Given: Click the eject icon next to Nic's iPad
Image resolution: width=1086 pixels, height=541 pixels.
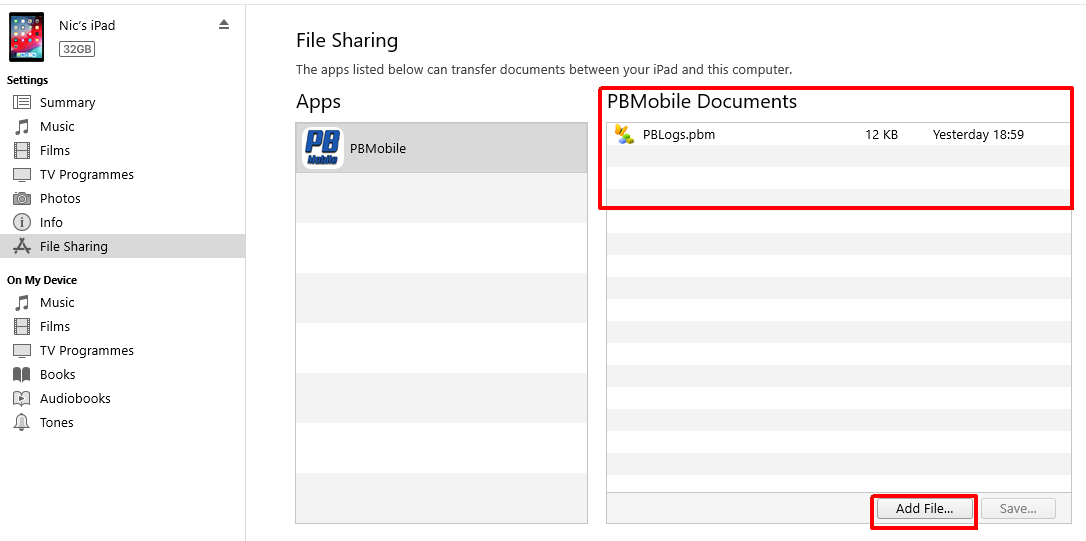Looking at the screenshot, I should (x=224, y=25).
